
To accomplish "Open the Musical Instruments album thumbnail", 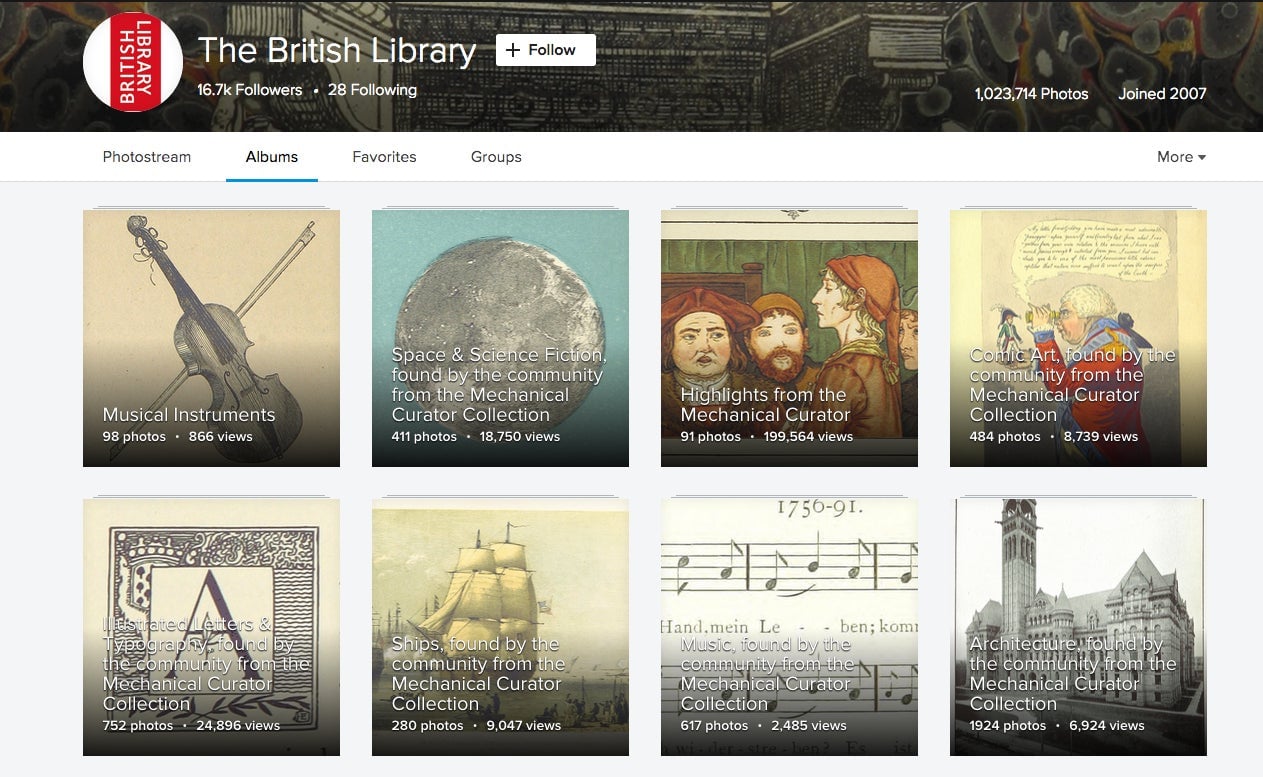I will (211, 338).
